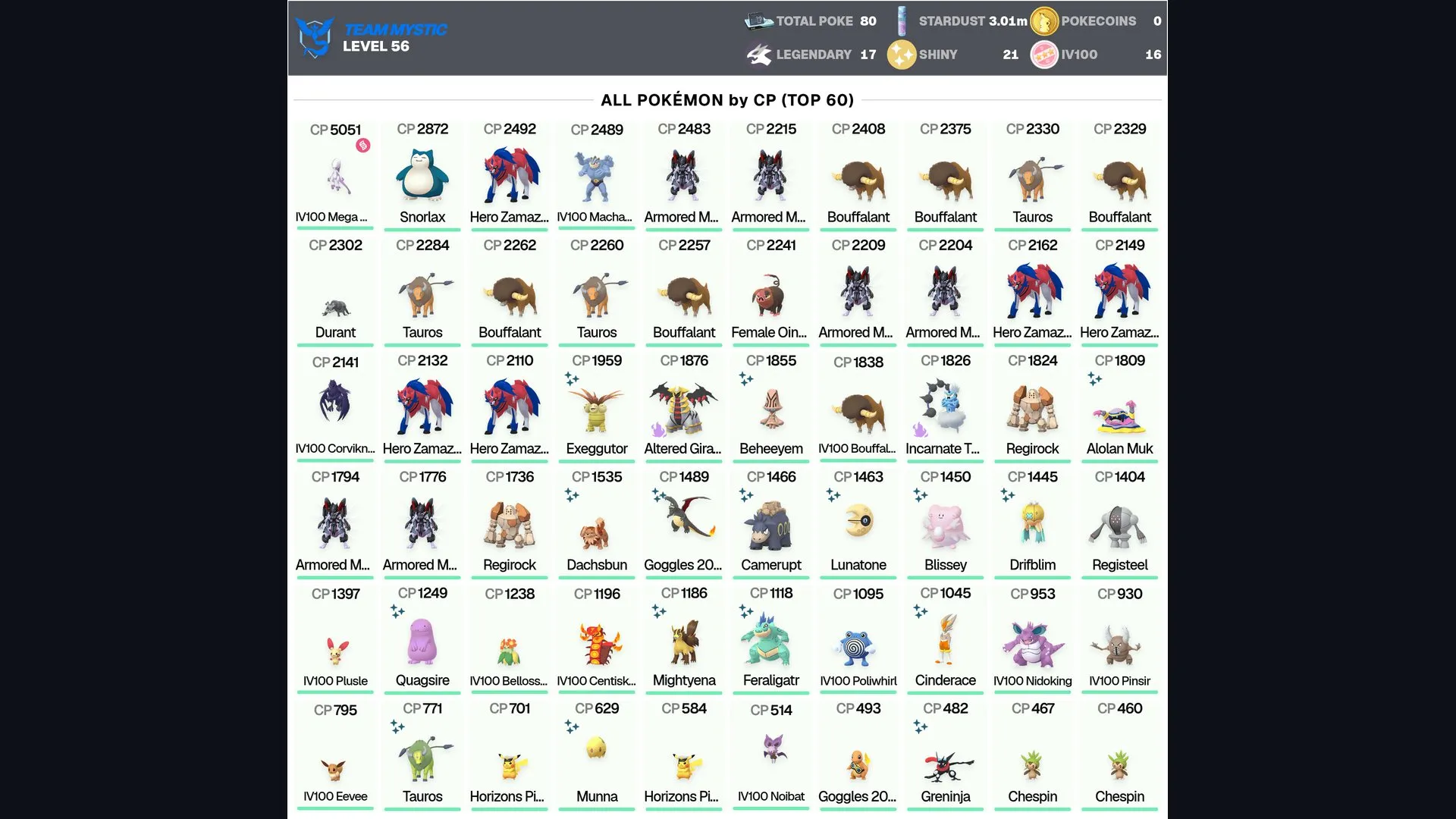Select the Regirock CP 1824 sprite
1456x819 pixels.
tap(1032, 408)
